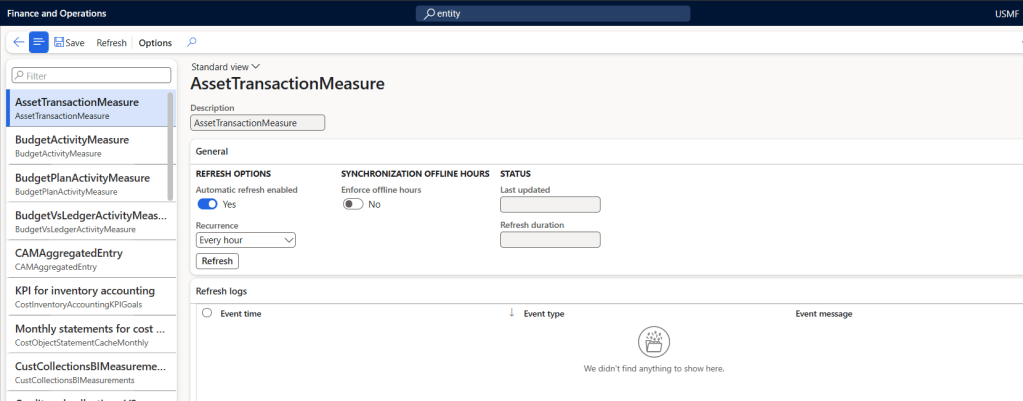Image resolution: width=1023 pixels, height=401 pixels.
Task: Click Refresh in the action bar
Action: click(x=111, y=43)
